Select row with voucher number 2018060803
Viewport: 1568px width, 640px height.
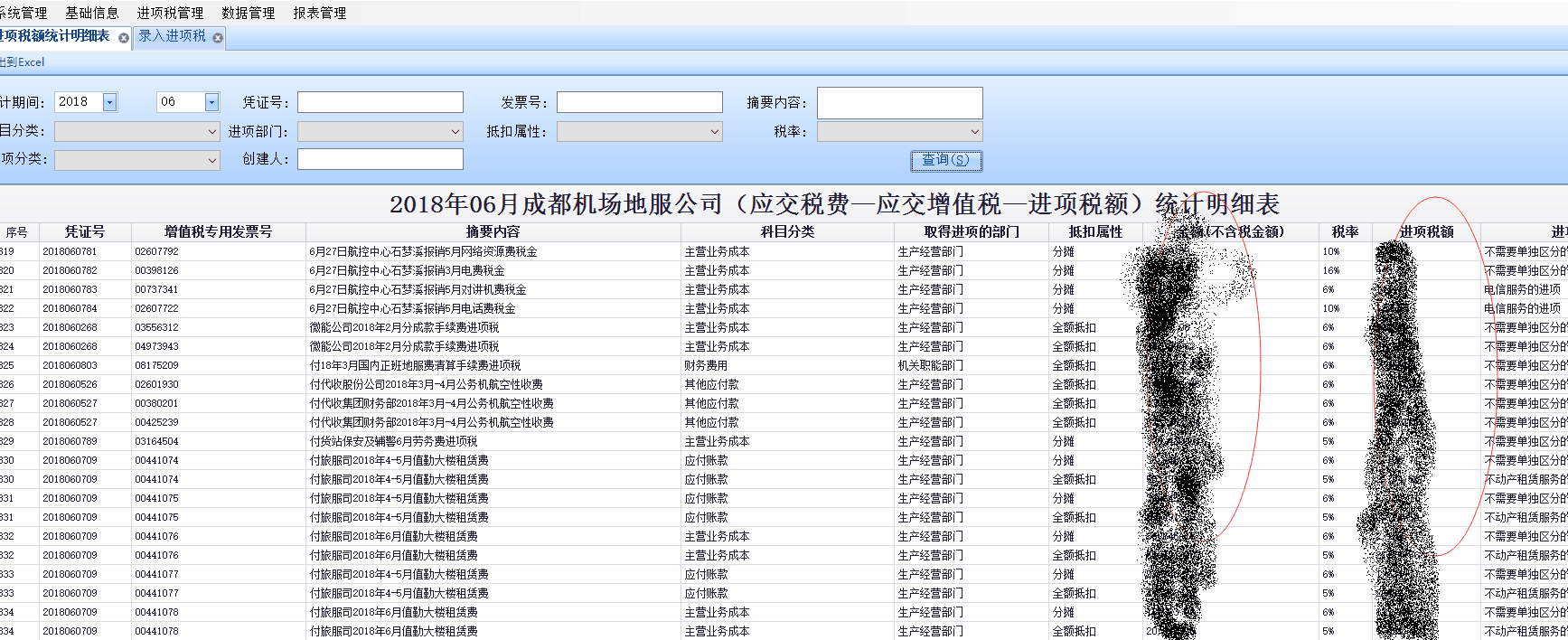pyautogui.click(x=70, y=365)
